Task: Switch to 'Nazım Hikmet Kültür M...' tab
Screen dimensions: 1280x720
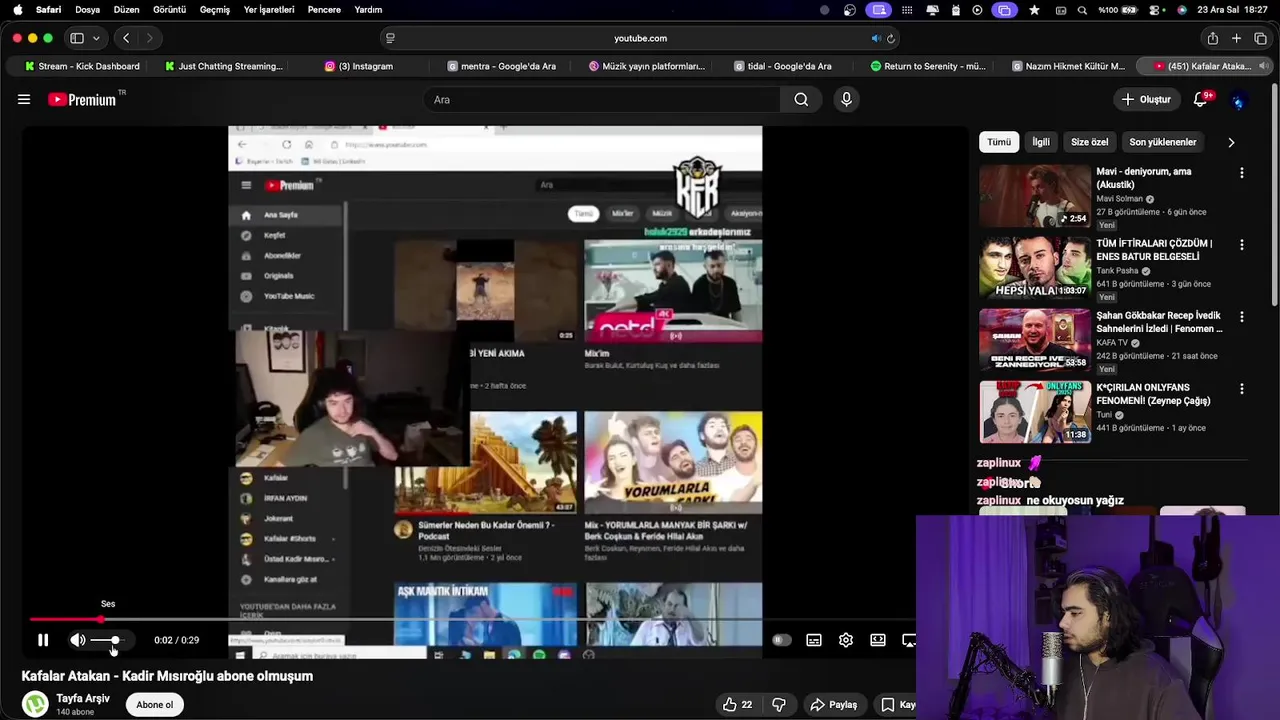Action: click(1068, 66)
